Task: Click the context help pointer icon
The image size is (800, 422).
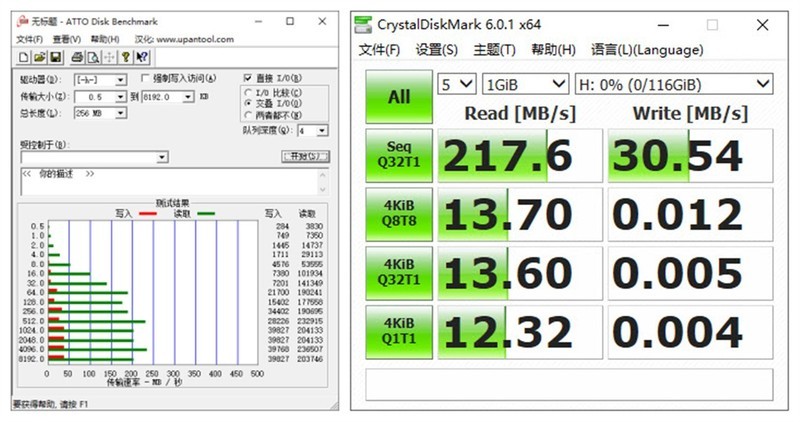Action: click(142, 57)
